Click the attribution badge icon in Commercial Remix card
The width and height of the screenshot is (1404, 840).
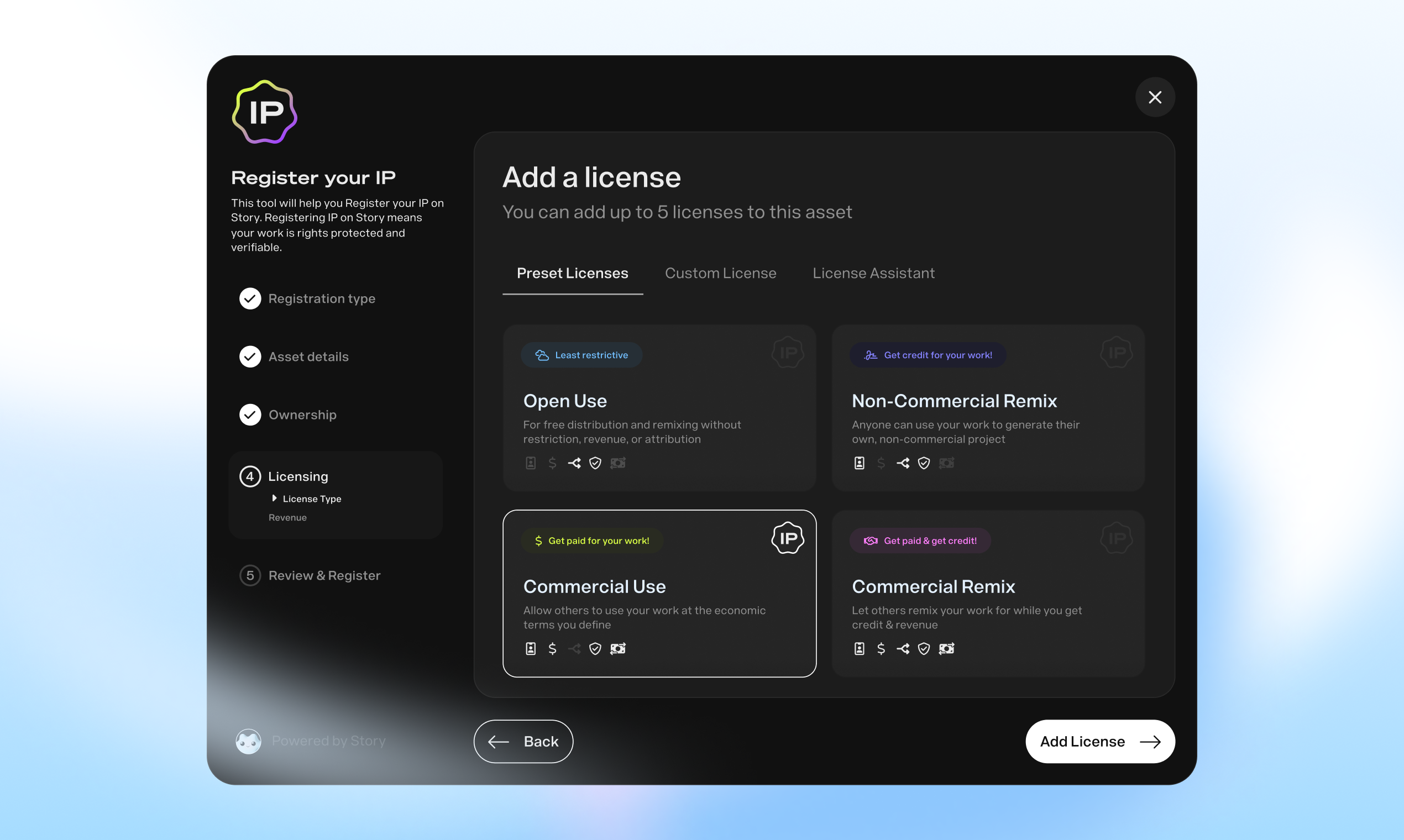[859, 649]
